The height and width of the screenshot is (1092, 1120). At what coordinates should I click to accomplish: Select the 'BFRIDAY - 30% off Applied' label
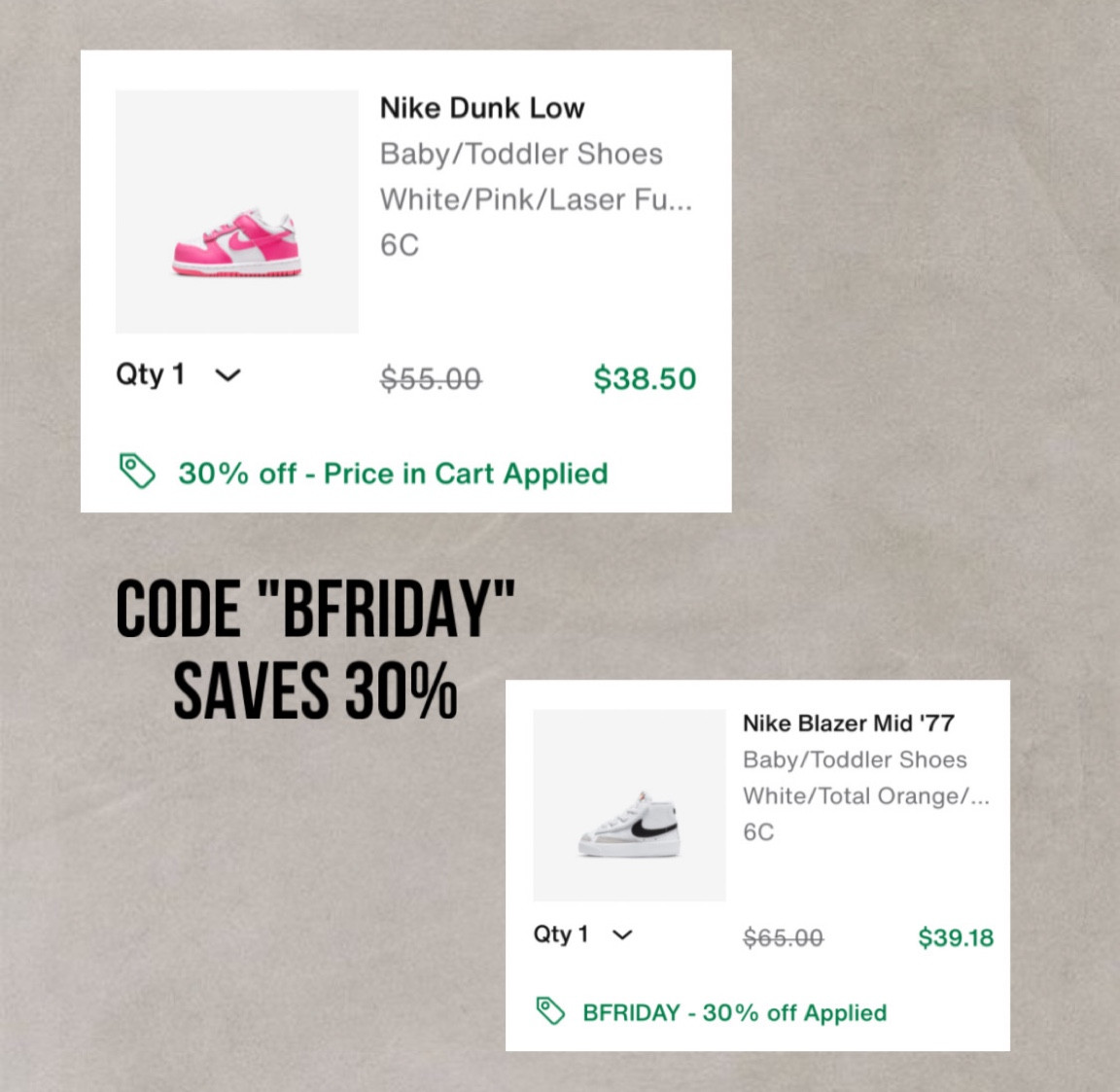click(734, 1013)
